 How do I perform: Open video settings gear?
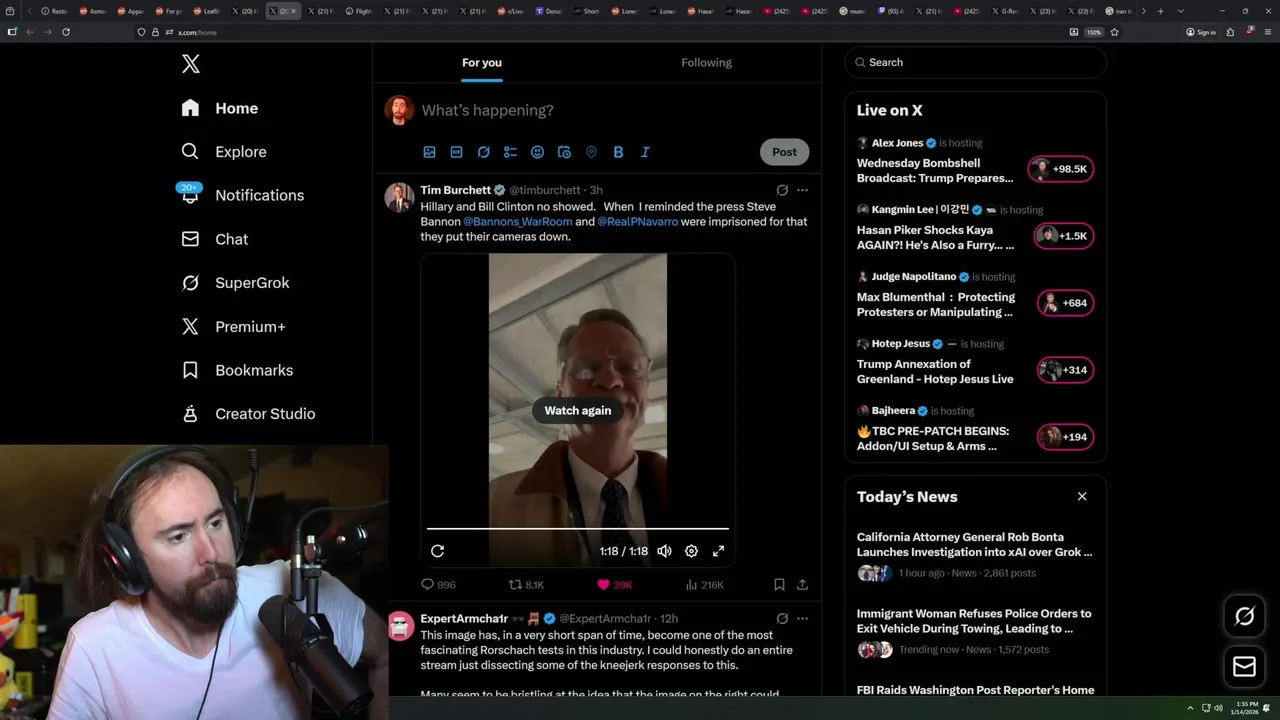[x=691, y=551]
